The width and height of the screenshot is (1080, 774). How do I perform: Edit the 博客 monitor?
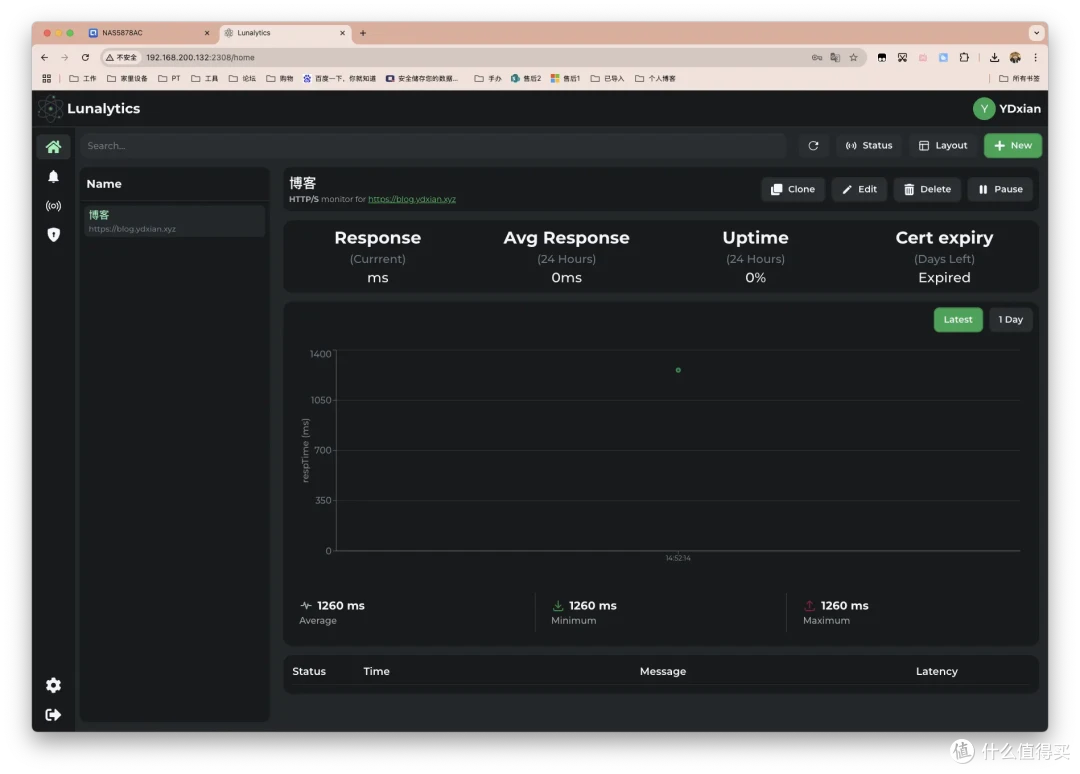859,189
